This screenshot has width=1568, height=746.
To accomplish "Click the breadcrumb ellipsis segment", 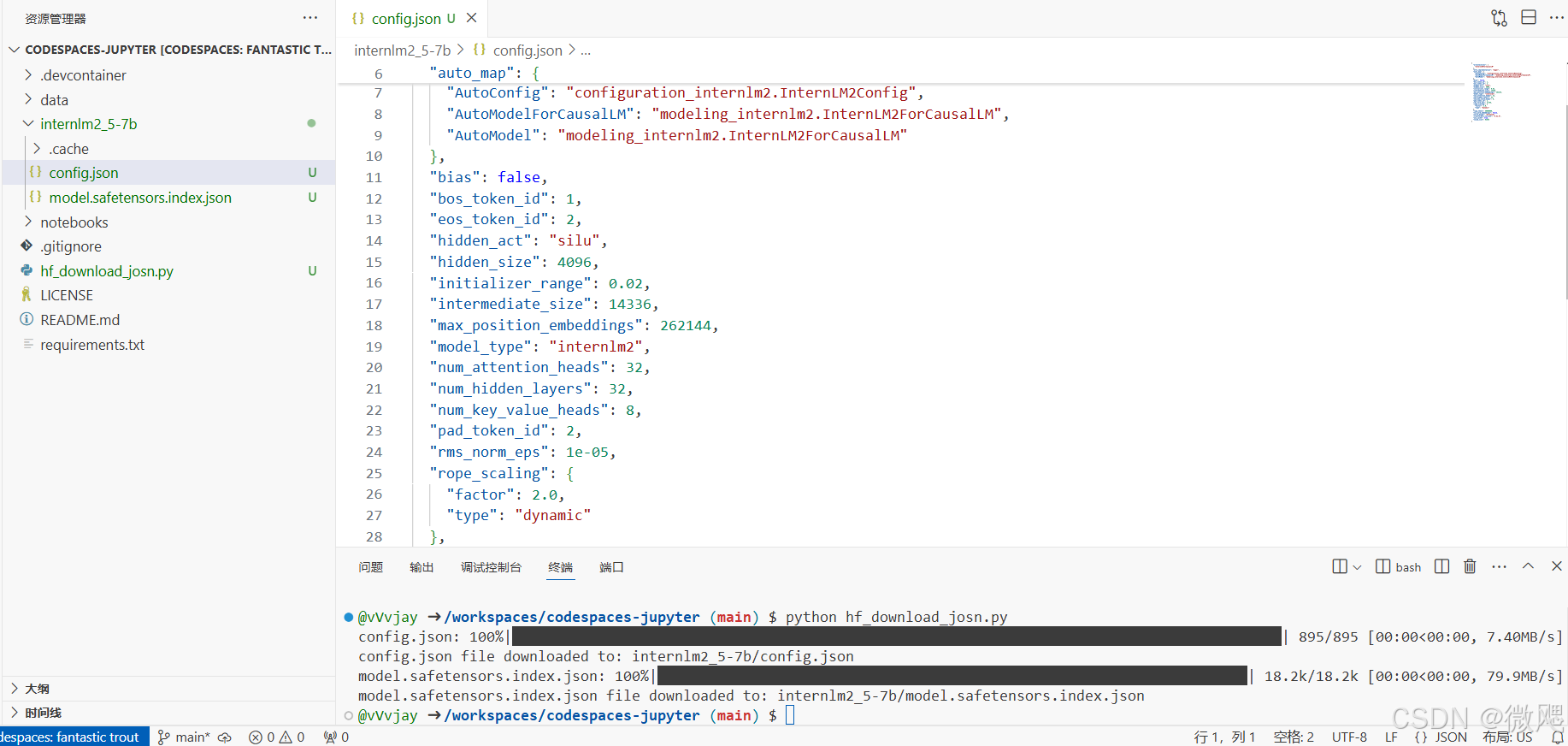I will tap(586, 50).
